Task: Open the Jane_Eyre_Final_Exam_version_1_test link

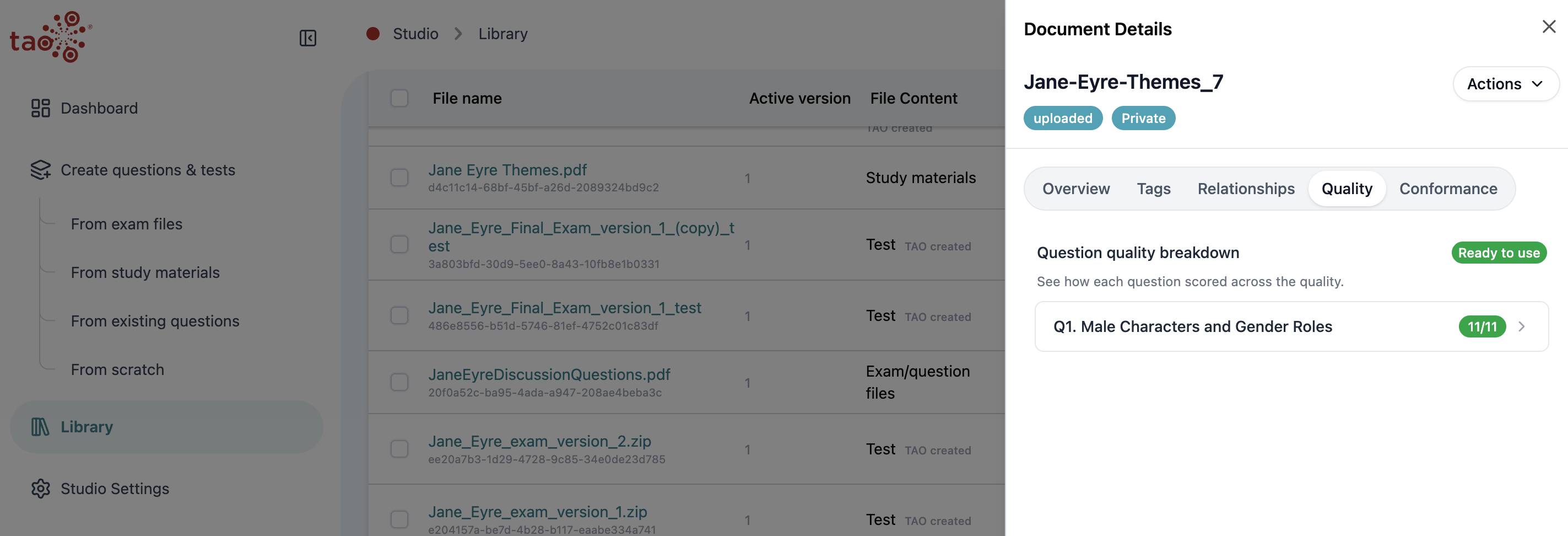Action: point(565,308)
